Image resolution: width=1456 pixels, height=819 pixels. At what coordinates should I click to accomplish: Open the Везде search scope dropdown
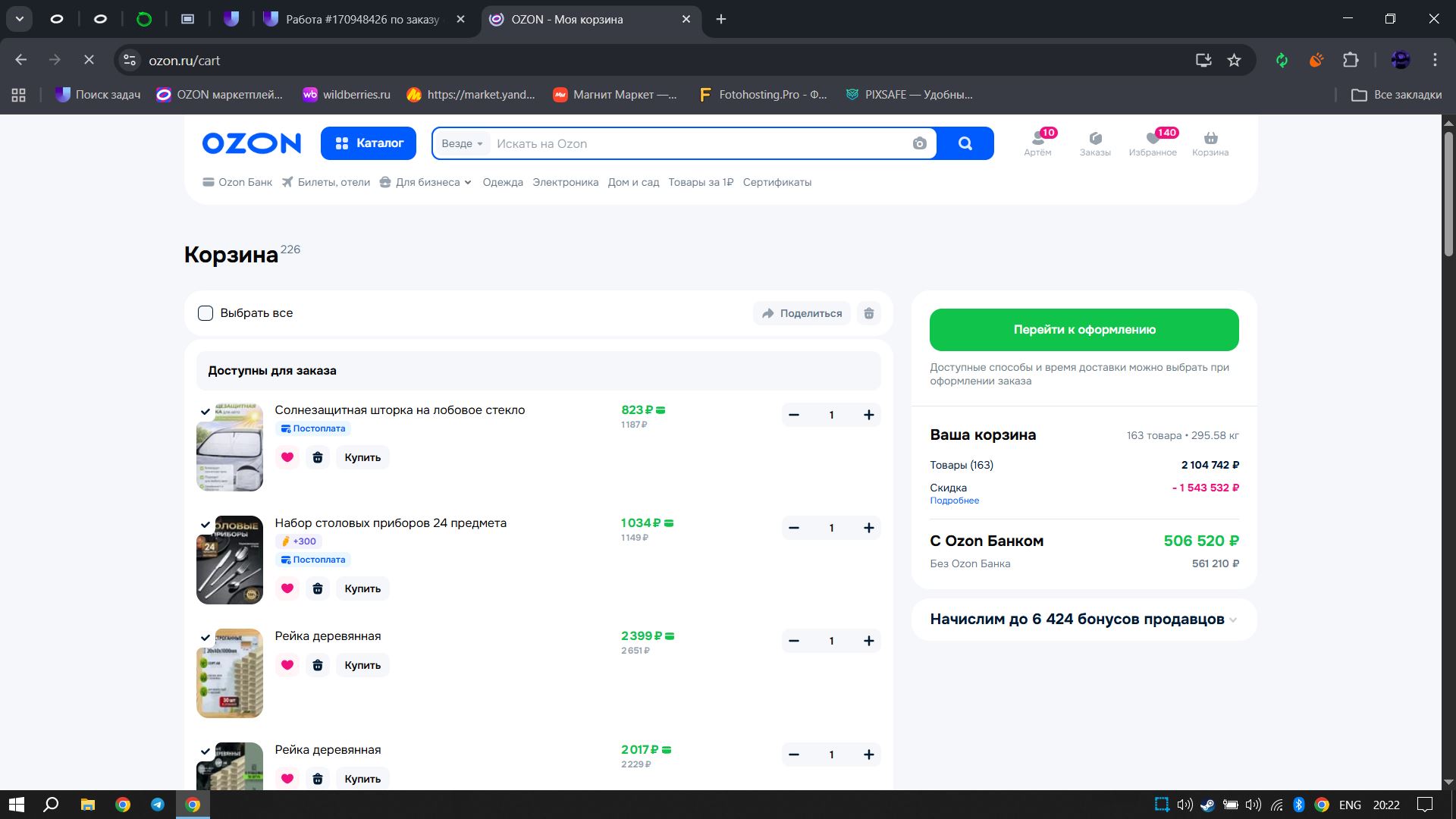[x=462, y=144]
